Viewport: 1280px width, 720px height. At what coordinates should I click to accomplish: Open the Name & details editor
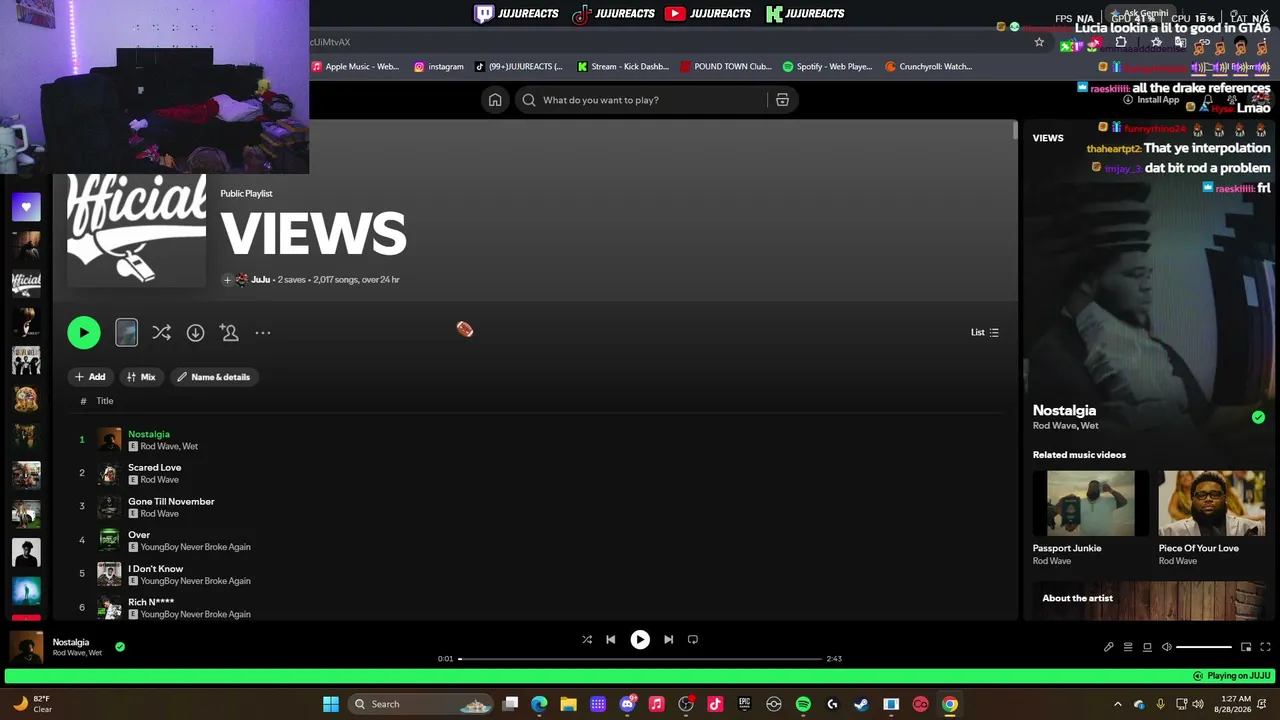click(214, 377)
